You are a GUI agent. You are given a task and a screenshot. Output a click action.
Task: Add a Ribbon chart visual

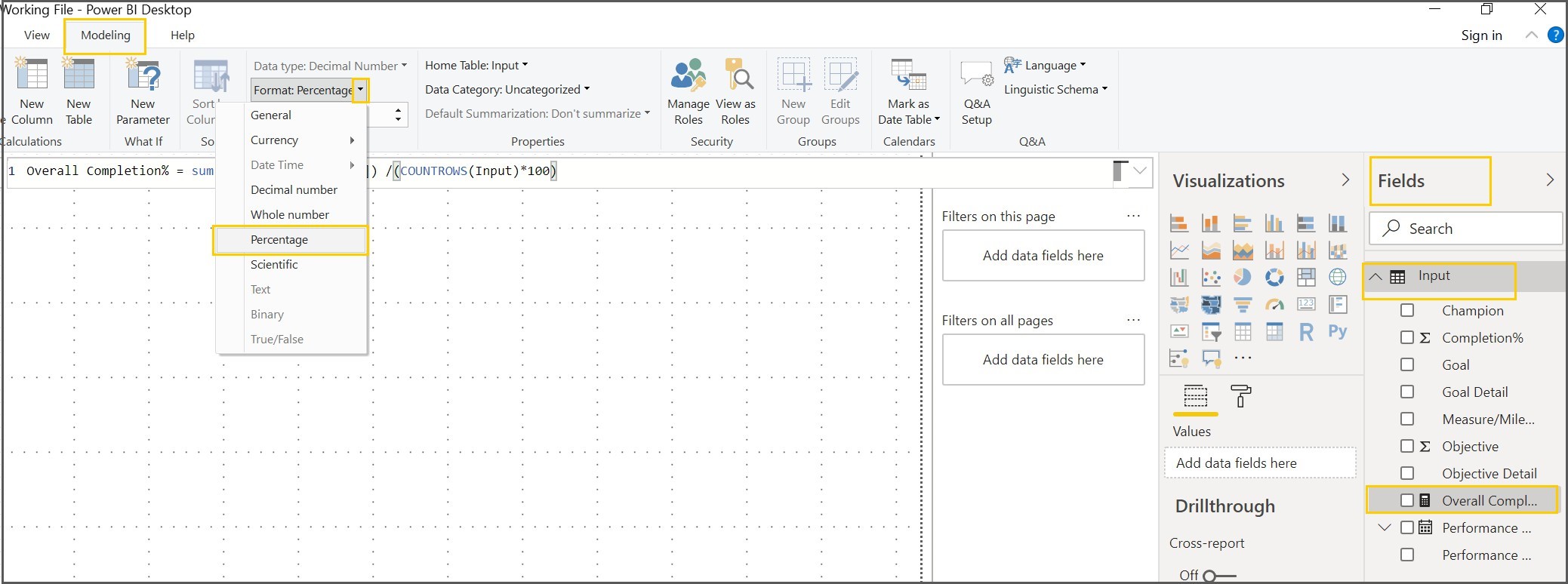coord(1338,251)
